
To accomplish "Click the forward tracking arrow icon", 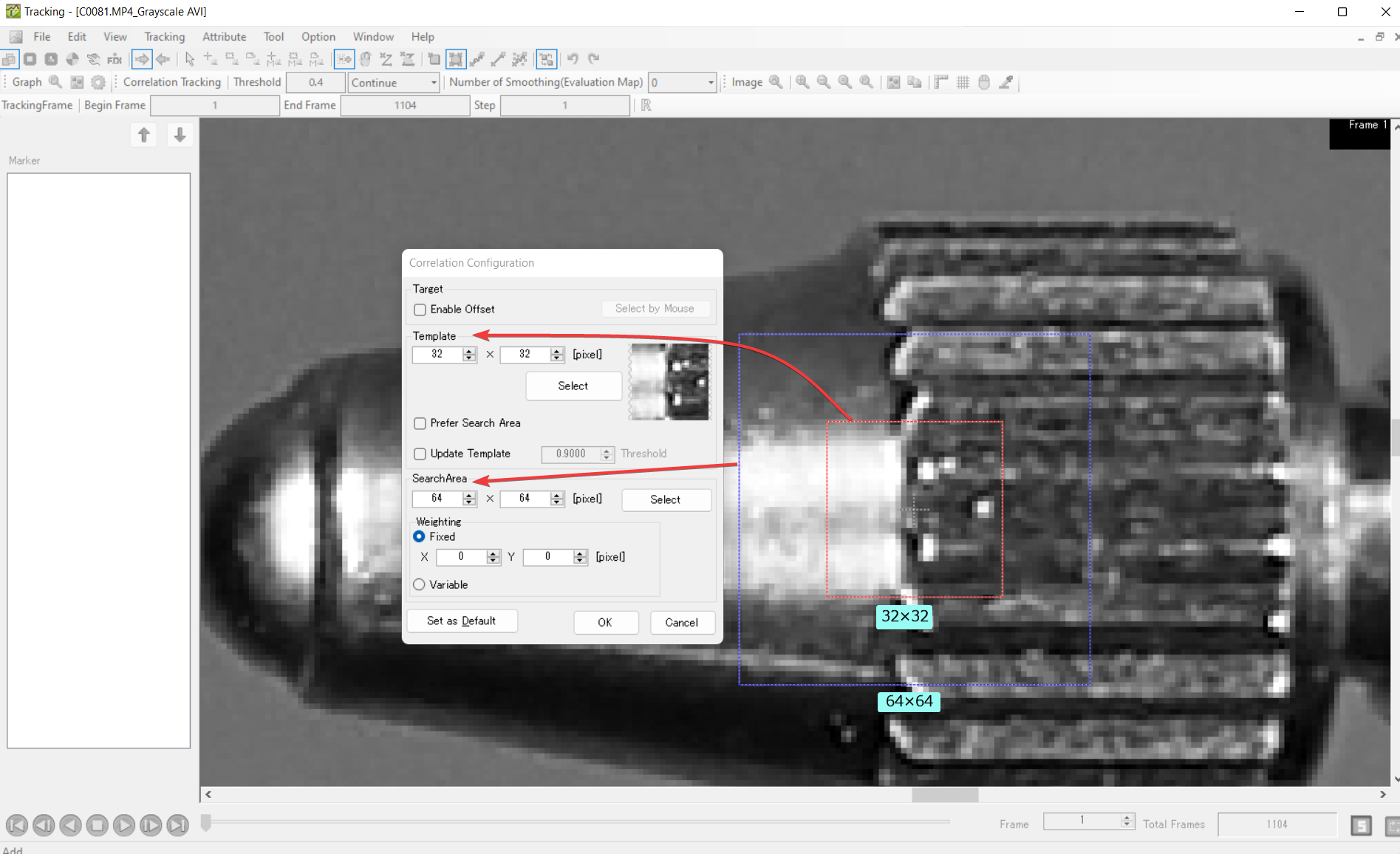I will click(141, 59).
